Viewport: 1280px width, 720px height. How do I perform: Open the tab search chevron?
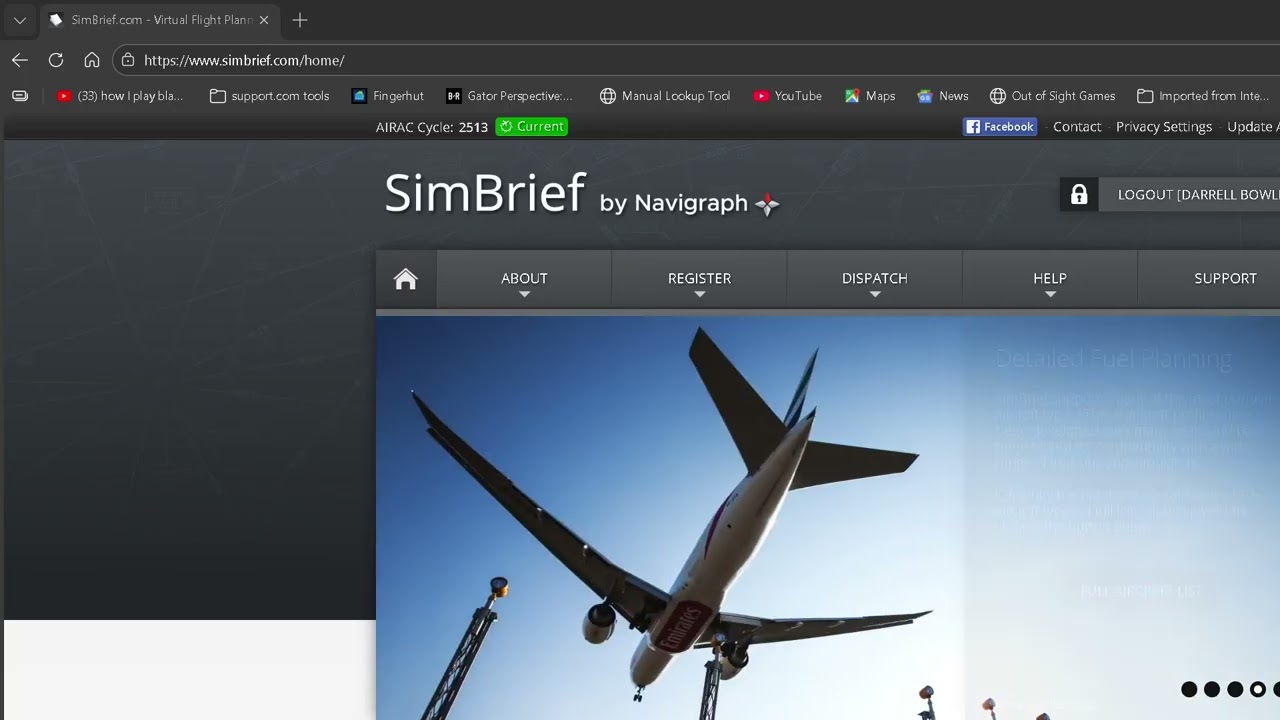(19, 20)
